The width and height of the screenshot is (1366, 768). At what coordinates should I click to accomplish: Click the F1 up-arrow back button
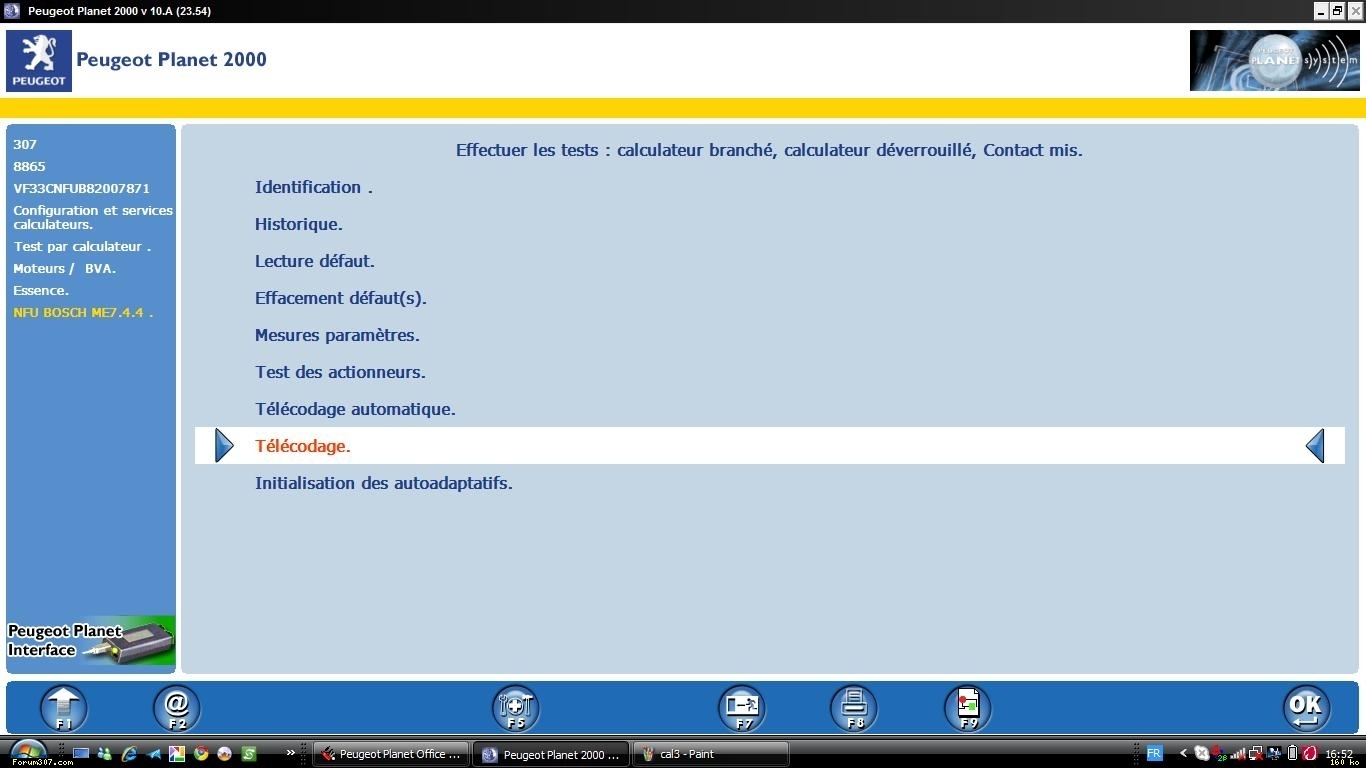click(63, 708)
